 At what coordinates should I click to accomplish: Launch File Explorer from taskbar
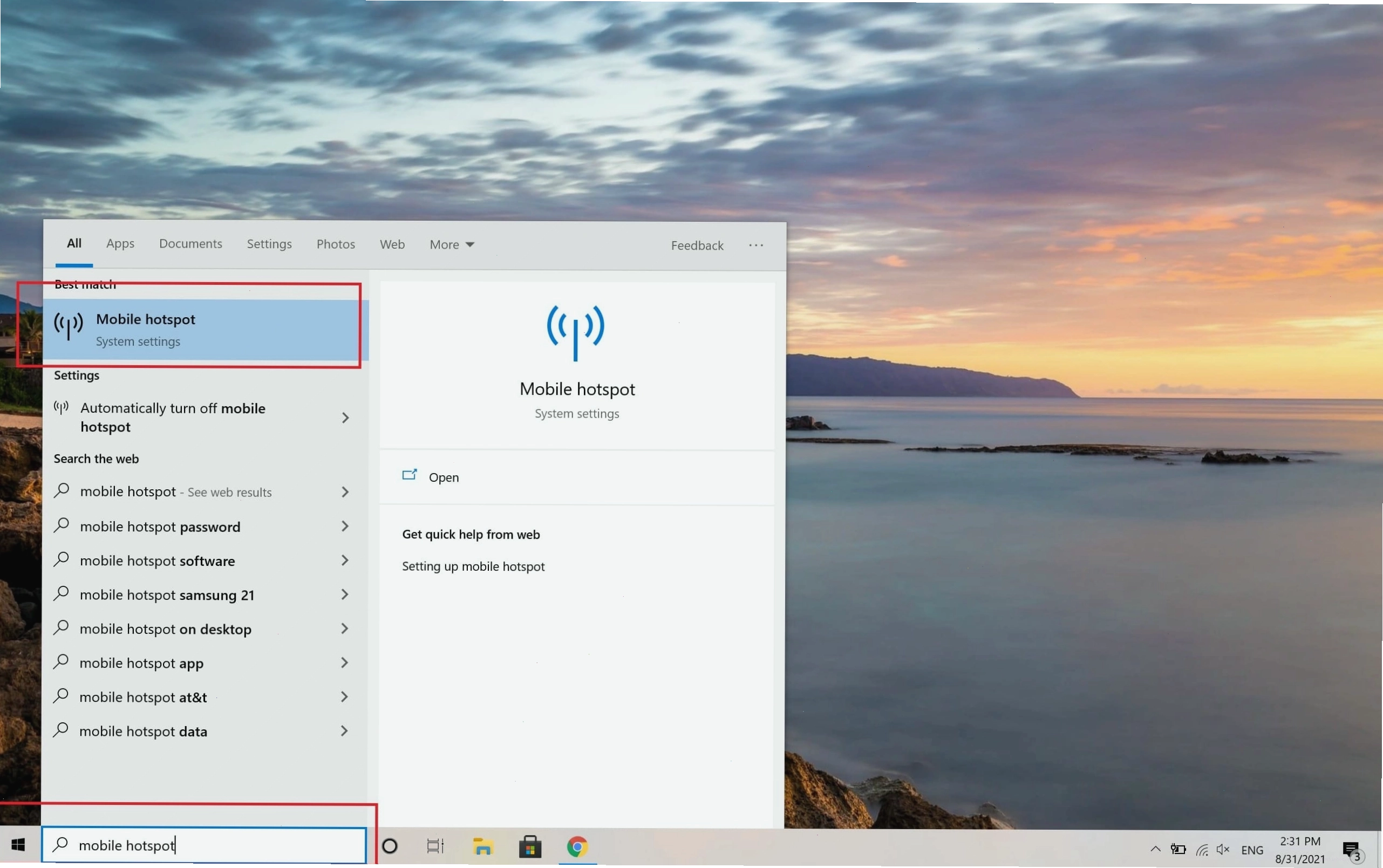483,846
